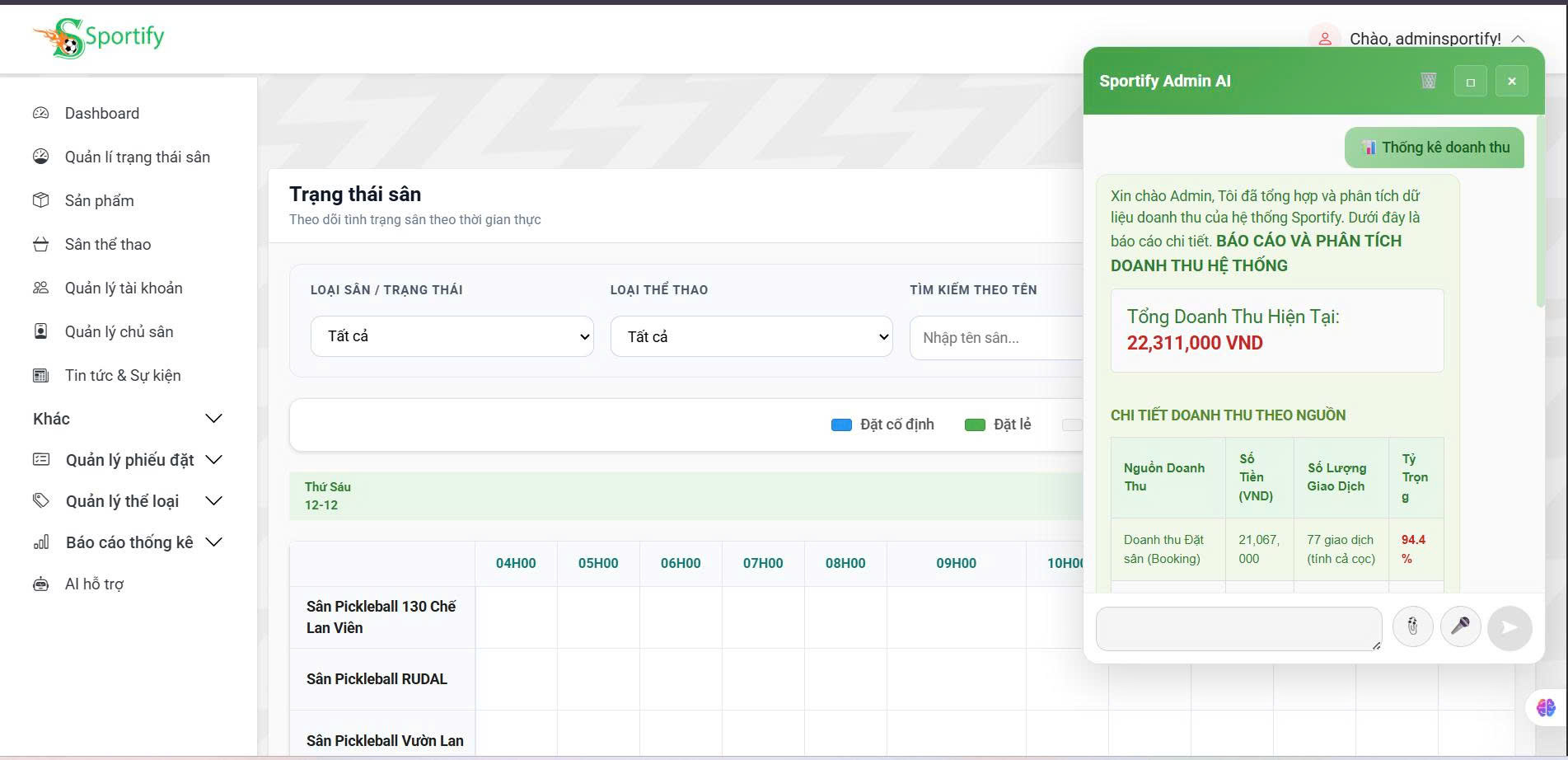Open Quản lý tài khoản users icon

pos(40,288)
